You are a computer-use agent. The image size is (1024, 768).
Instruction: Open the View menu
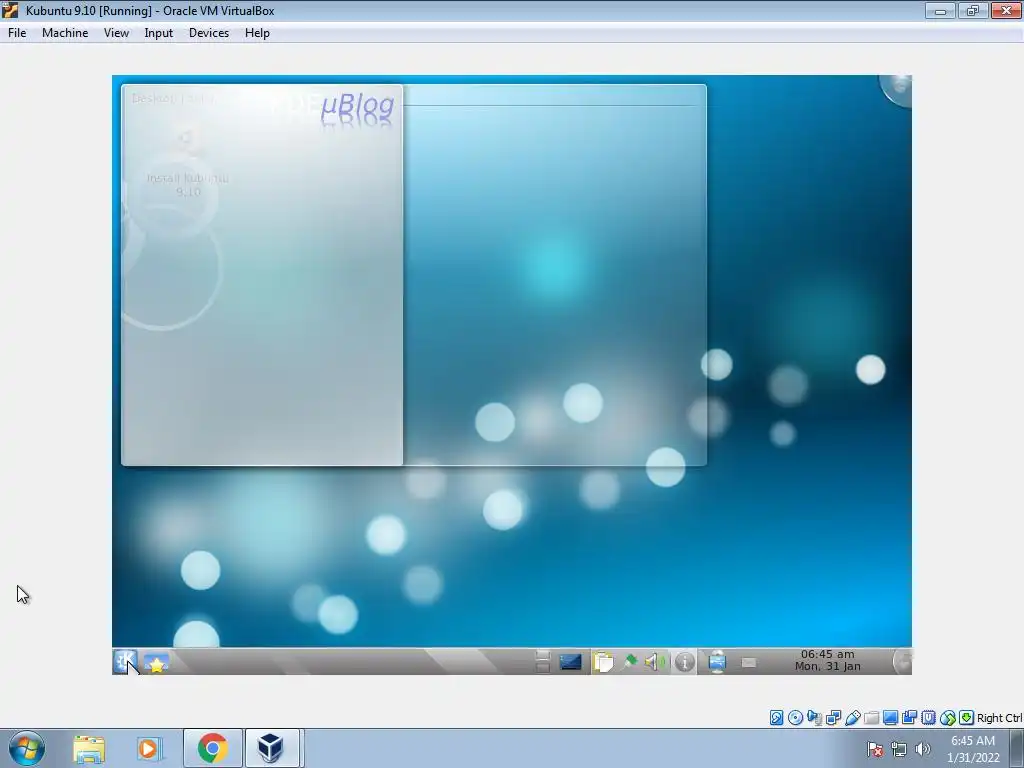[x=116, y=33]
